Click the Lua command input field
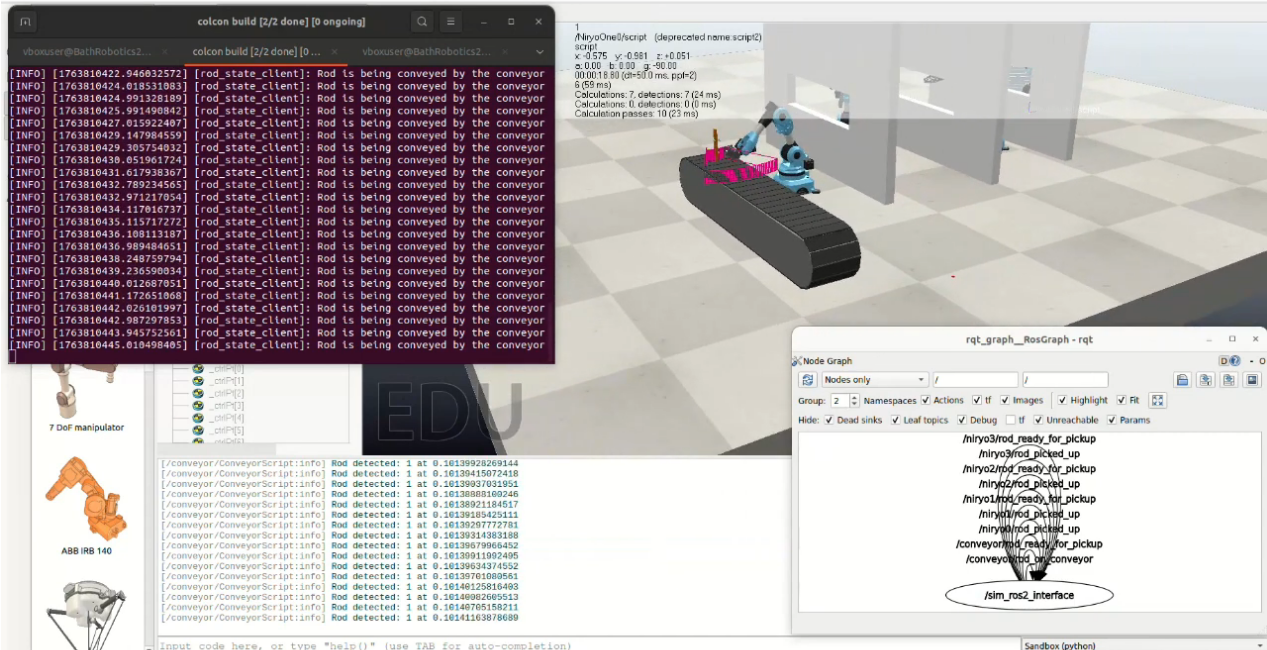Image resolution: width=1267 pixels, height=650 pixels. (588, 645)
